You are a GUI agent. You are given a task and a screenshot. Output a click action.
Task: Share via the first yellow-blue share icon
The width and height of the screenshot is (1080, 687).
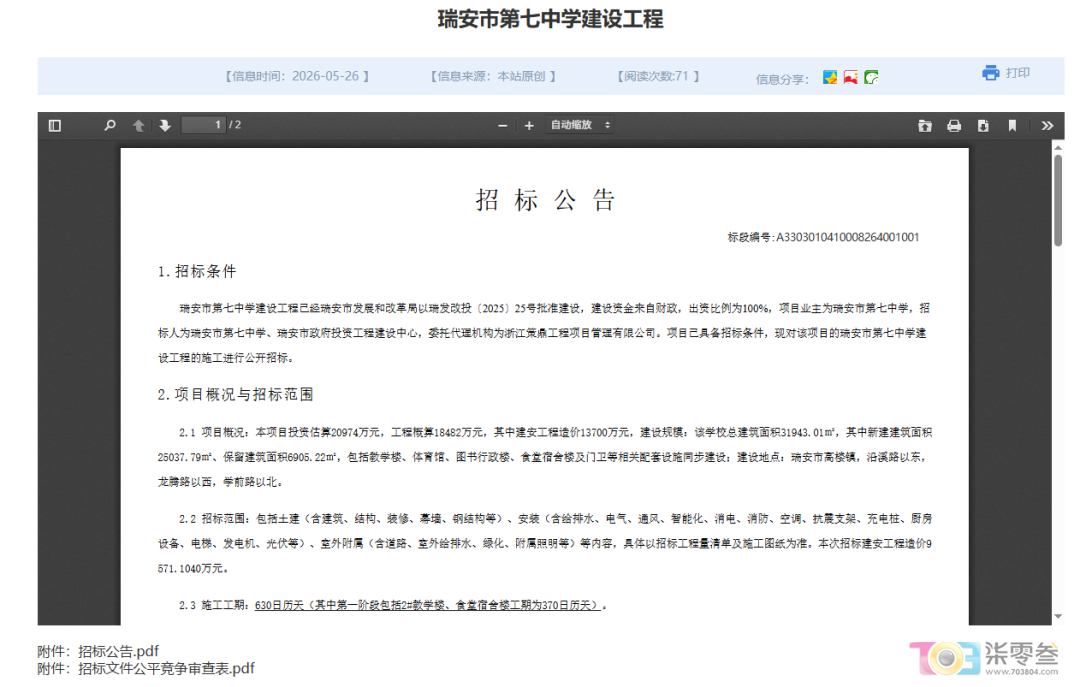pos(830,77)
